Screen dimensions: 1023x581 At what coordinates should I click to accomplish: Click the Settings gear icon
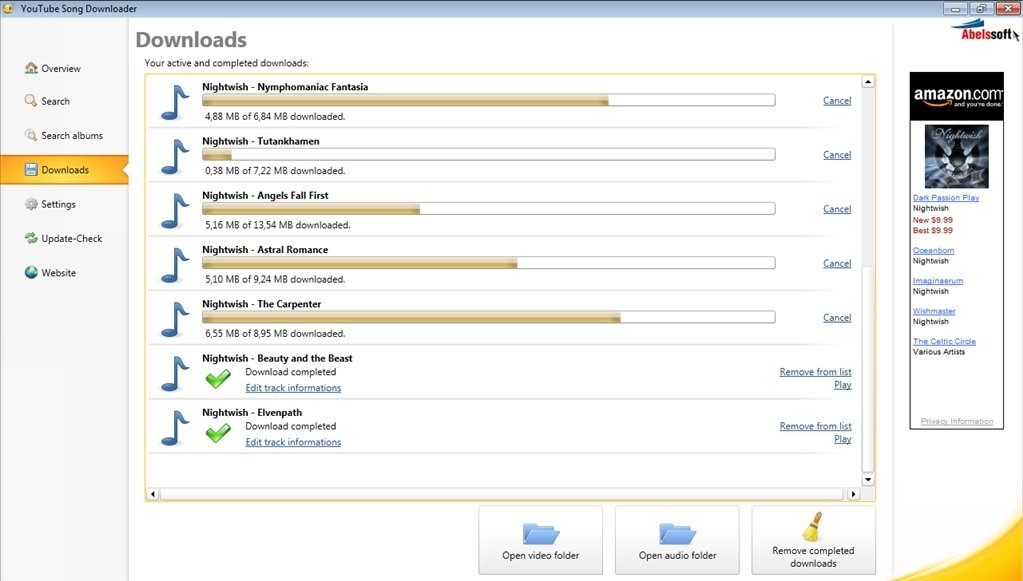pyautogui.click(x=31, y=204)
